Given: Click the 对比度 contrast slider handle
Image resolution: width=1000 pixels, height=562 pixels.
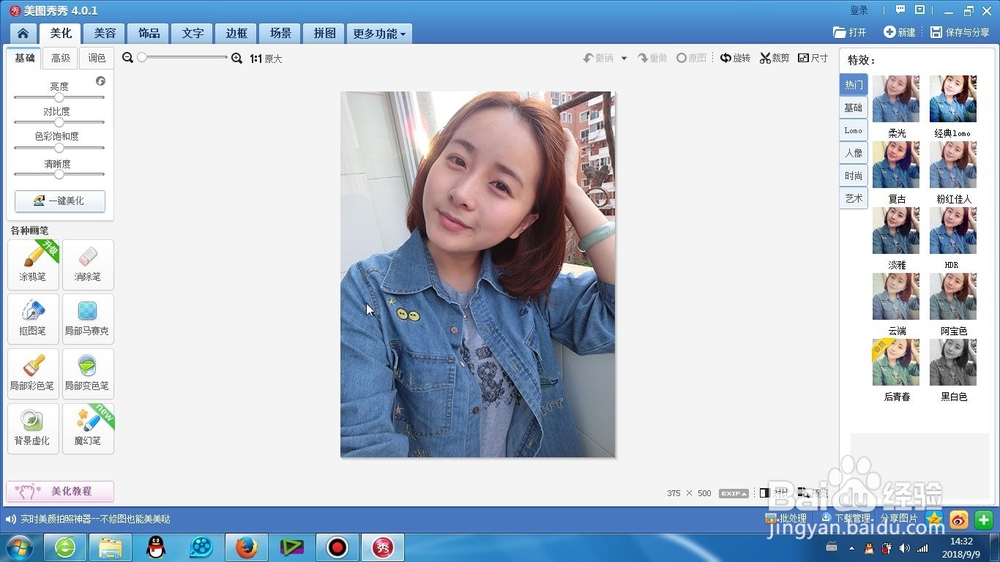Looking at the screenshot, I should click(59, 122).
